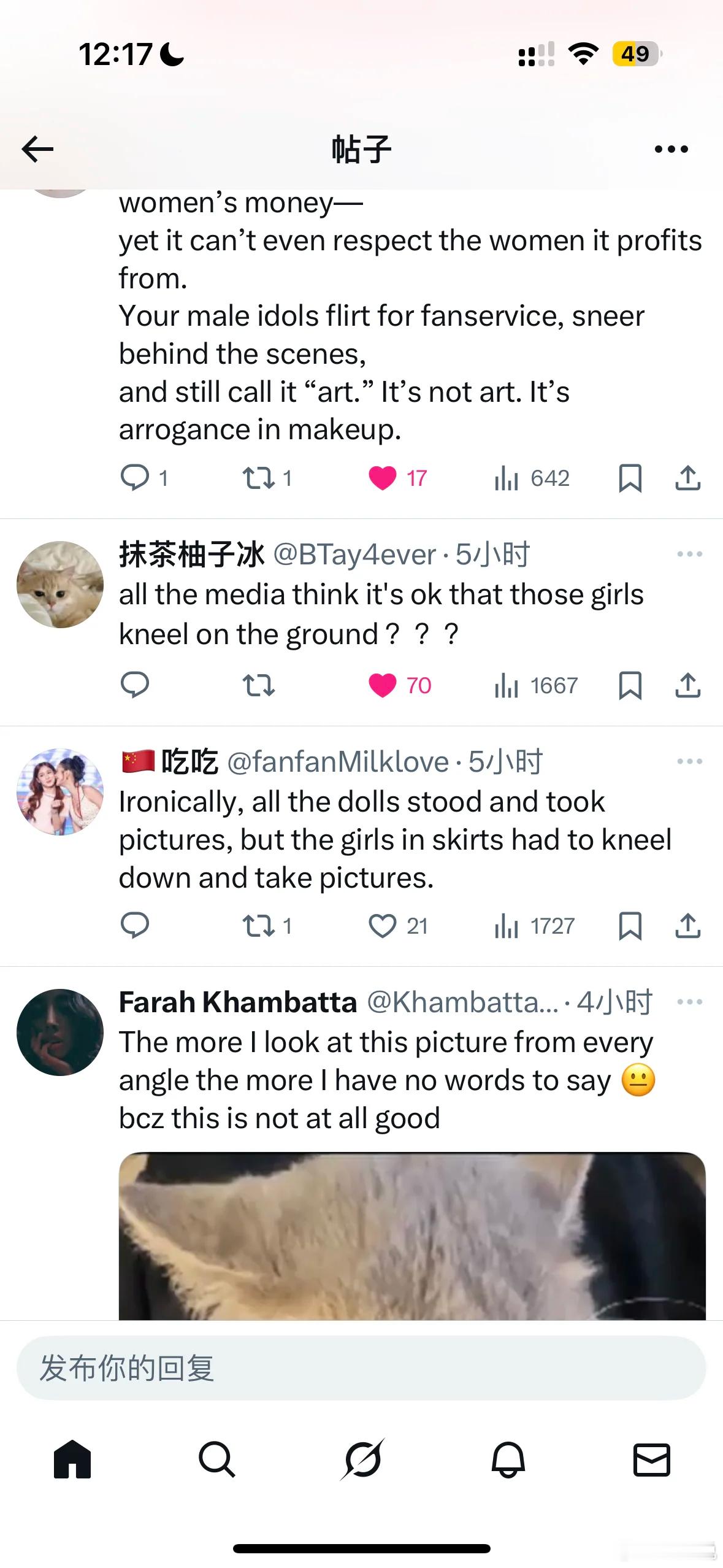Bookmark the @fanfanMilklove post

[x=630, y=926]
